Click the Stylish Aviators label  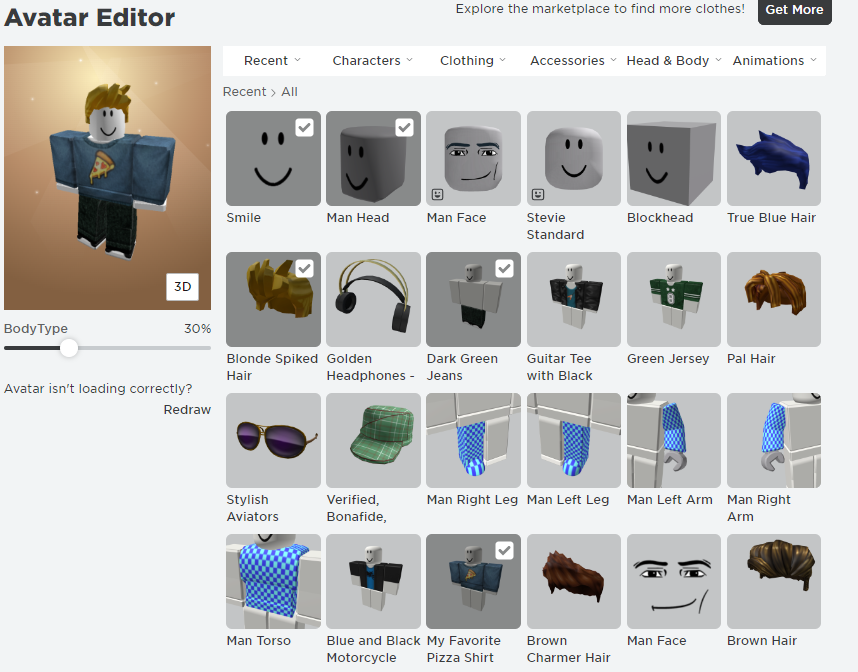point(253,508)
